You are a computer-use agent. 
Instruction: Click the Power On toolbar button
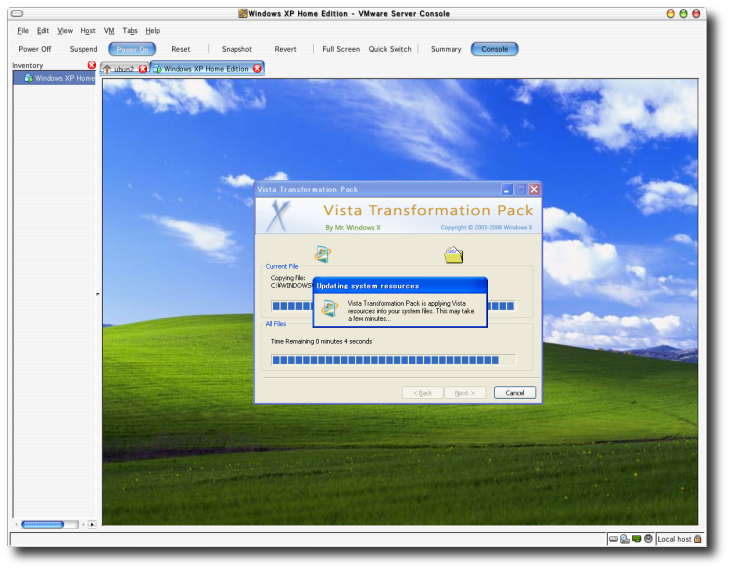pos(132,49)
